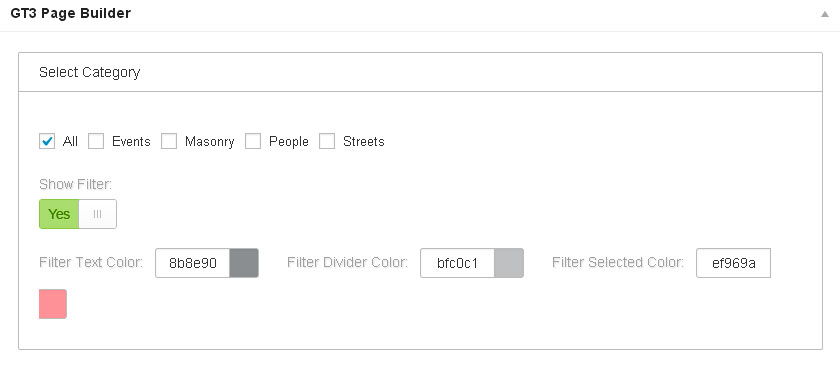This screenshot has width=840, height=366.
Task: Click the Select Category section header
Action: click(x=421, y=72)
